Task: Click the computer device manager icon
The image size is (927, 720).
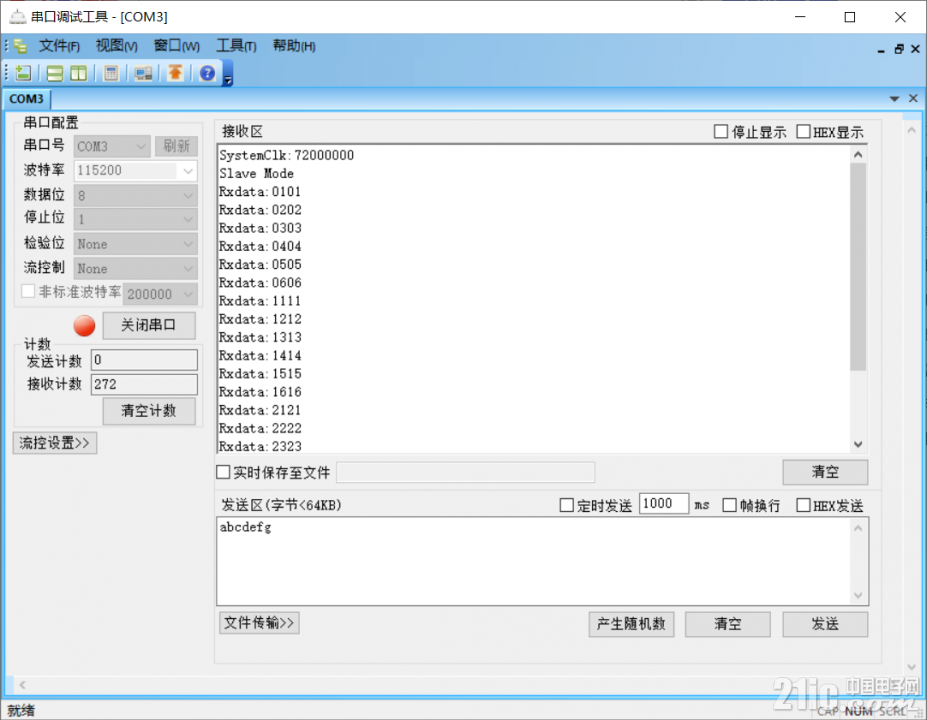Action: (x=143, y=73)
